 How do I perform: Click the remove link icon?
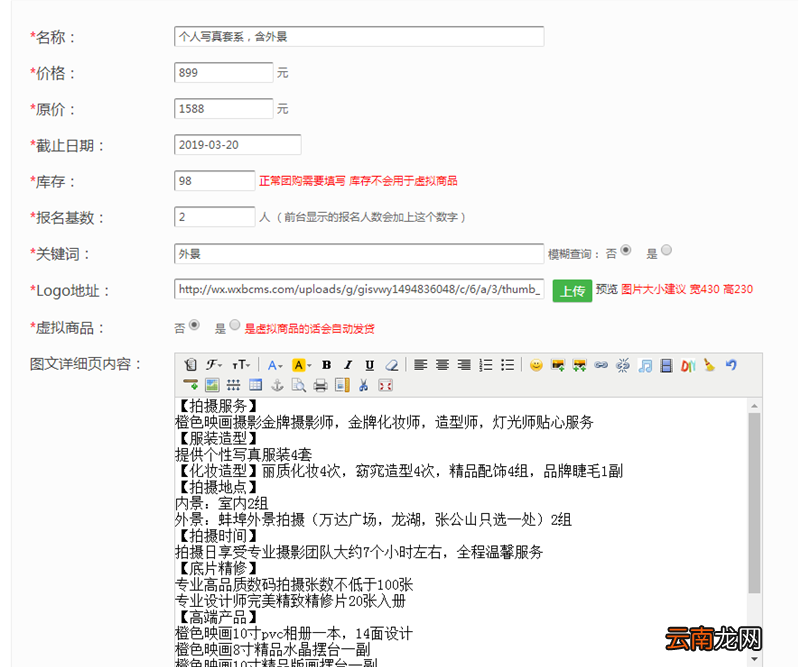pyautogui.click(x=623, y=365)
